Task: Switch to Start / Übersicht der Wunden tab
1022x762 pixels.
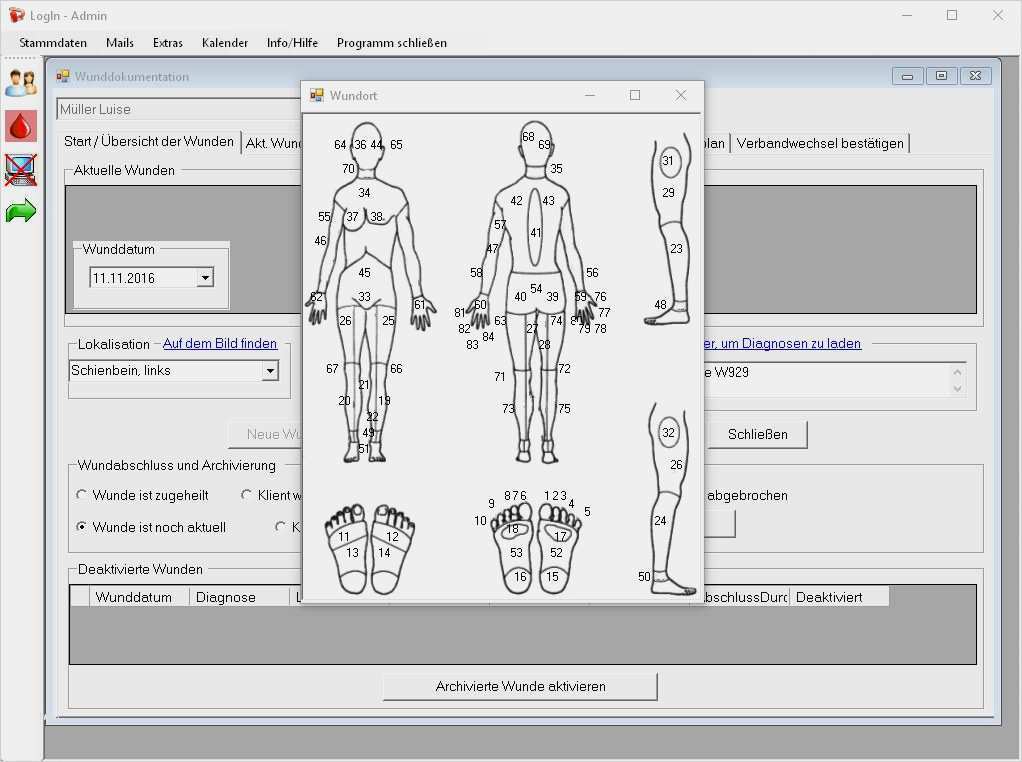Action: click(x=149, y=141)
